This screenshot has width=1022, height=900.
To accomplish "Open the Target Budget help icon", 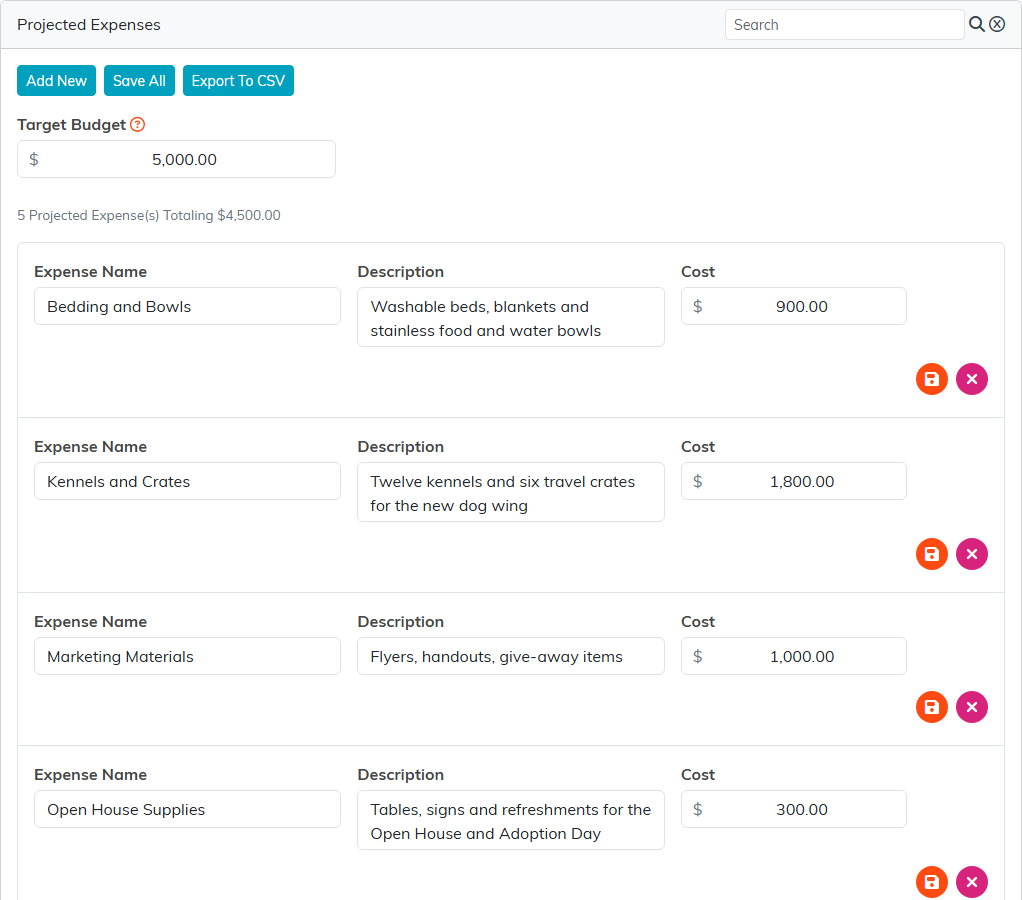I will click(x=138, y=124).
